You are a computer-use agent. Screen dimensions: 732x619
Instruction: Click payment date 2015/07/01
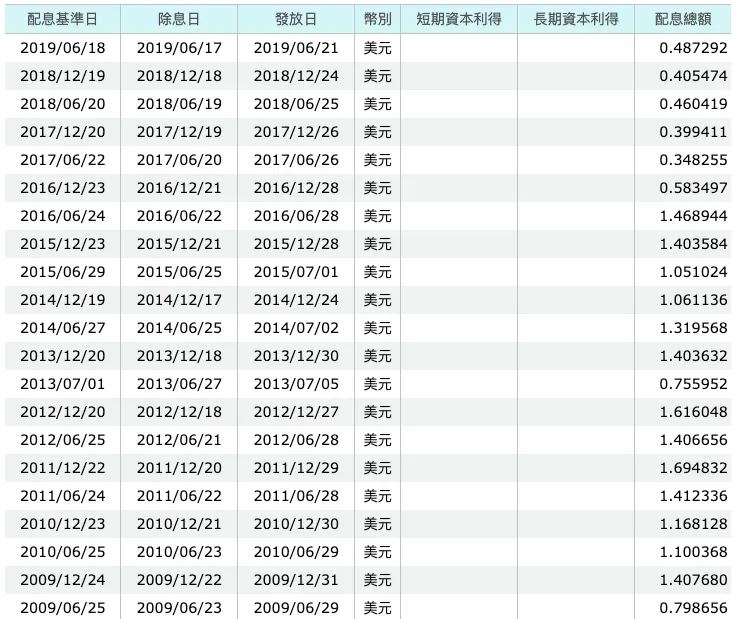(x=296, y=272)
